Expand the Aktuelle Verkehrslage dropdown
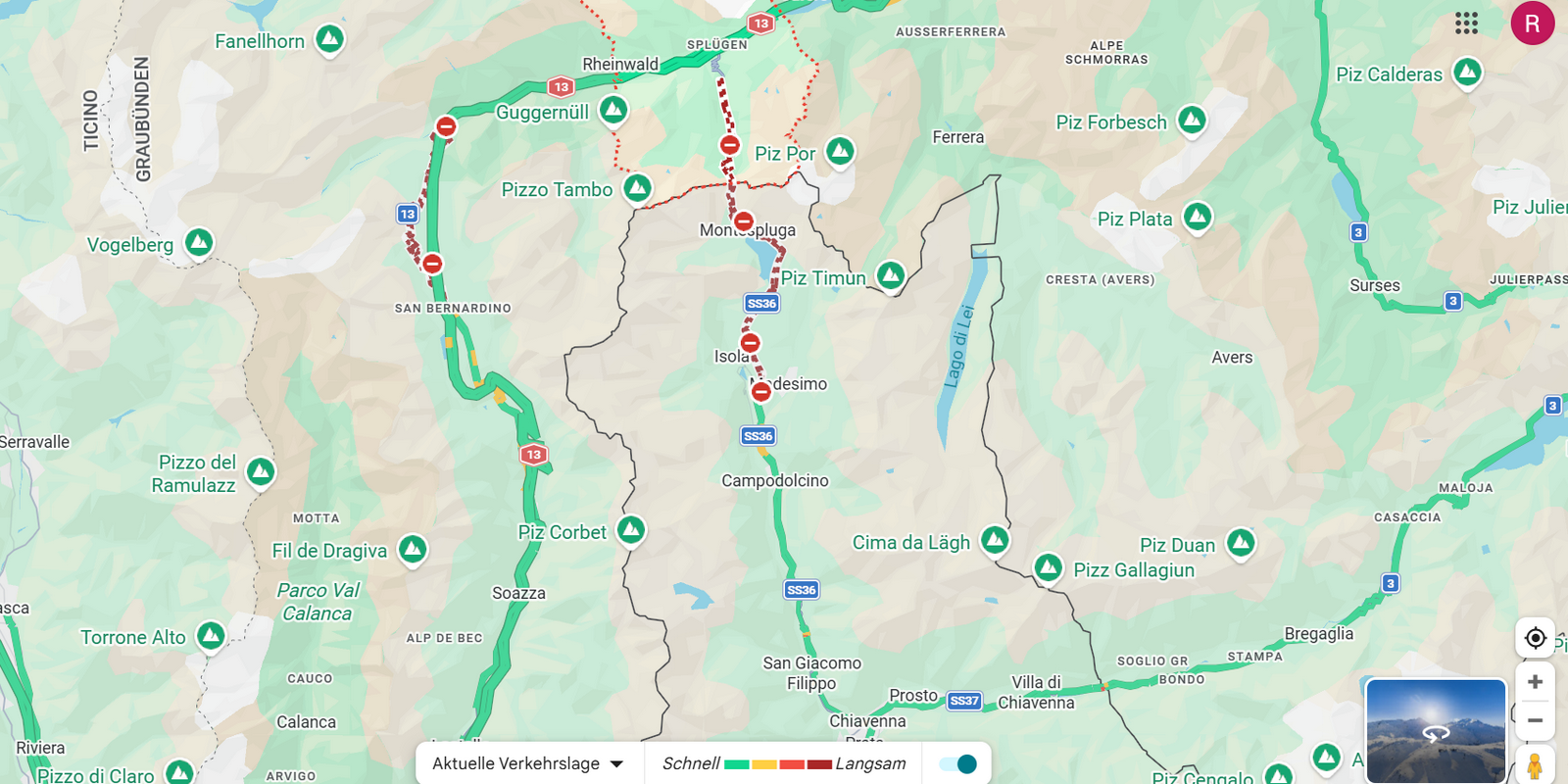1568x784 pixels. (x=528, y=763)
